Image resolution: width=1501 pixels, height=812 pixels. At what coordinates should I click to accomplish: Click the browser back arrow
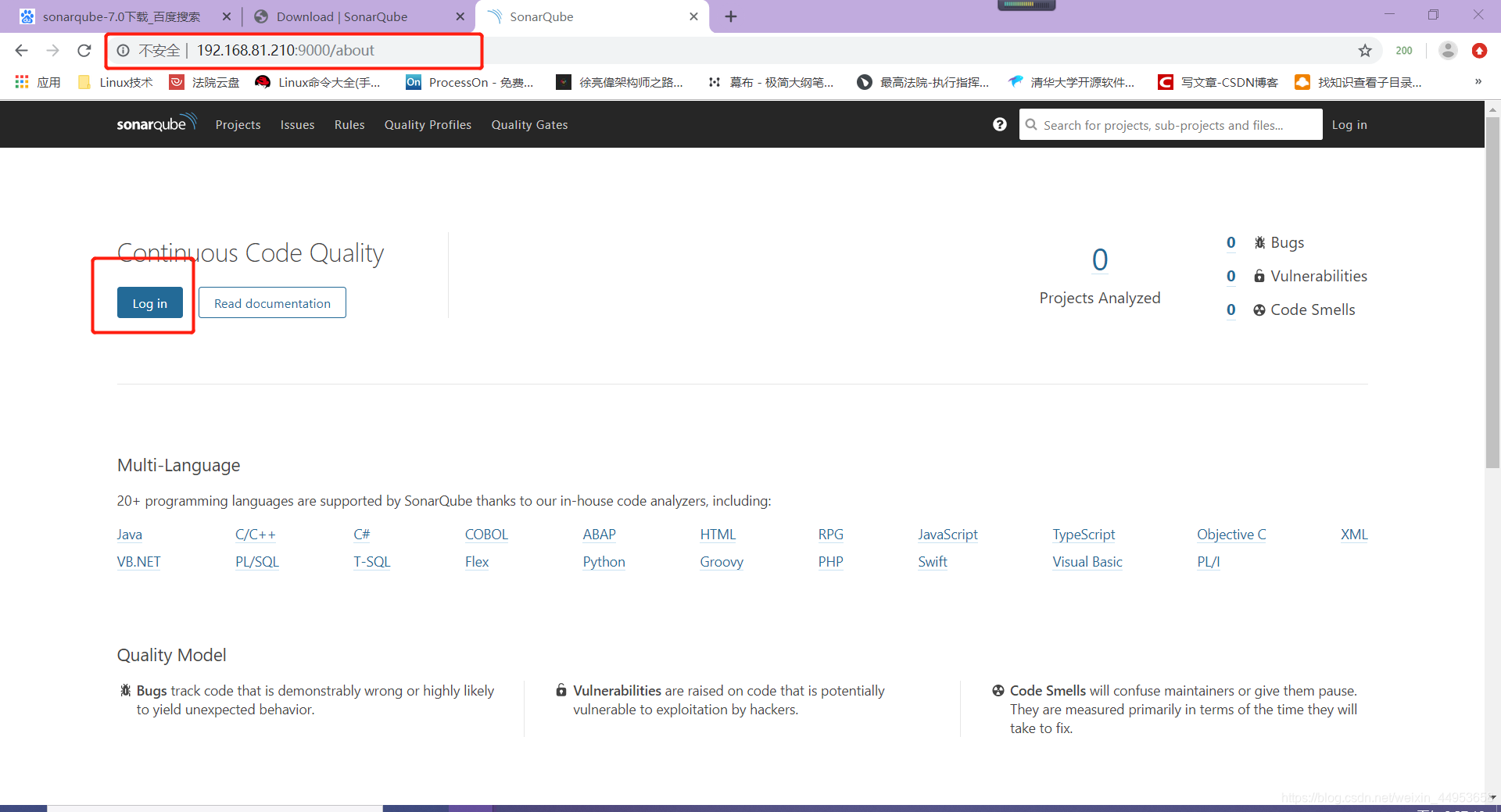(21, 51)
